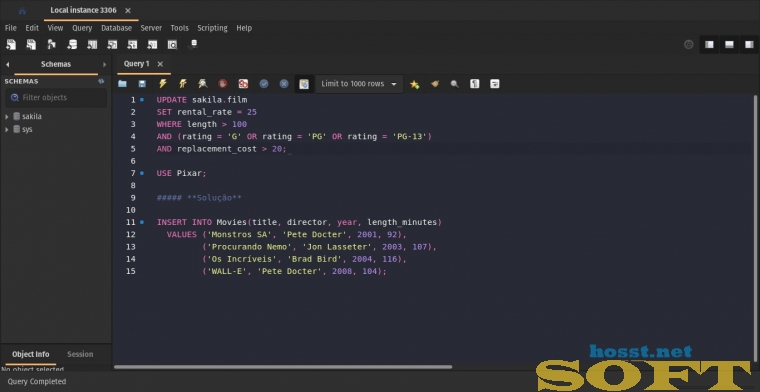
Task: Click the editor horizontal scrollbar
Action: coord(283,367)
